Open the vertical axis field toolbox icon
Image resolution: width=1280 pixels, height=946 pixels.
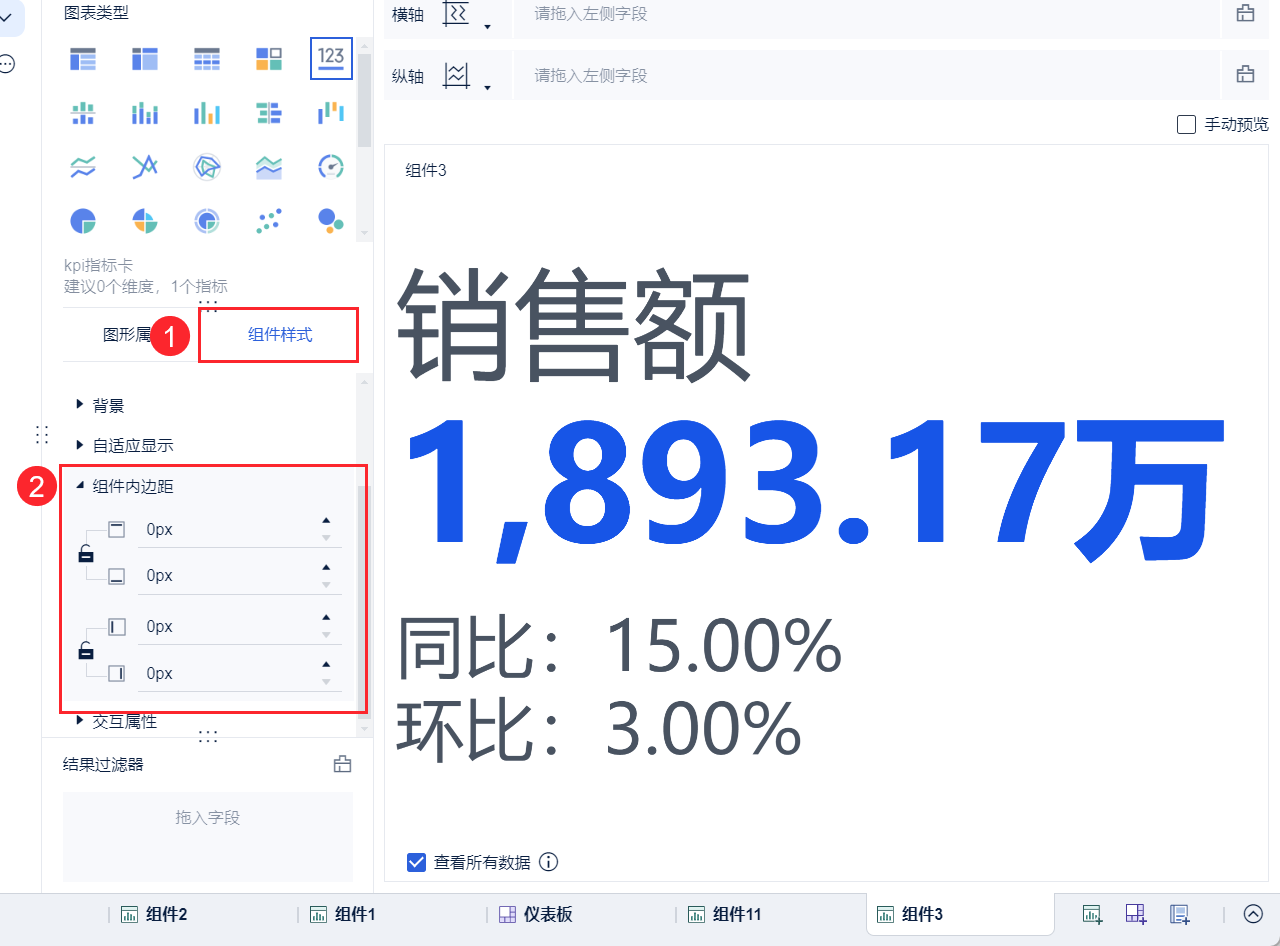point(1246,75)
